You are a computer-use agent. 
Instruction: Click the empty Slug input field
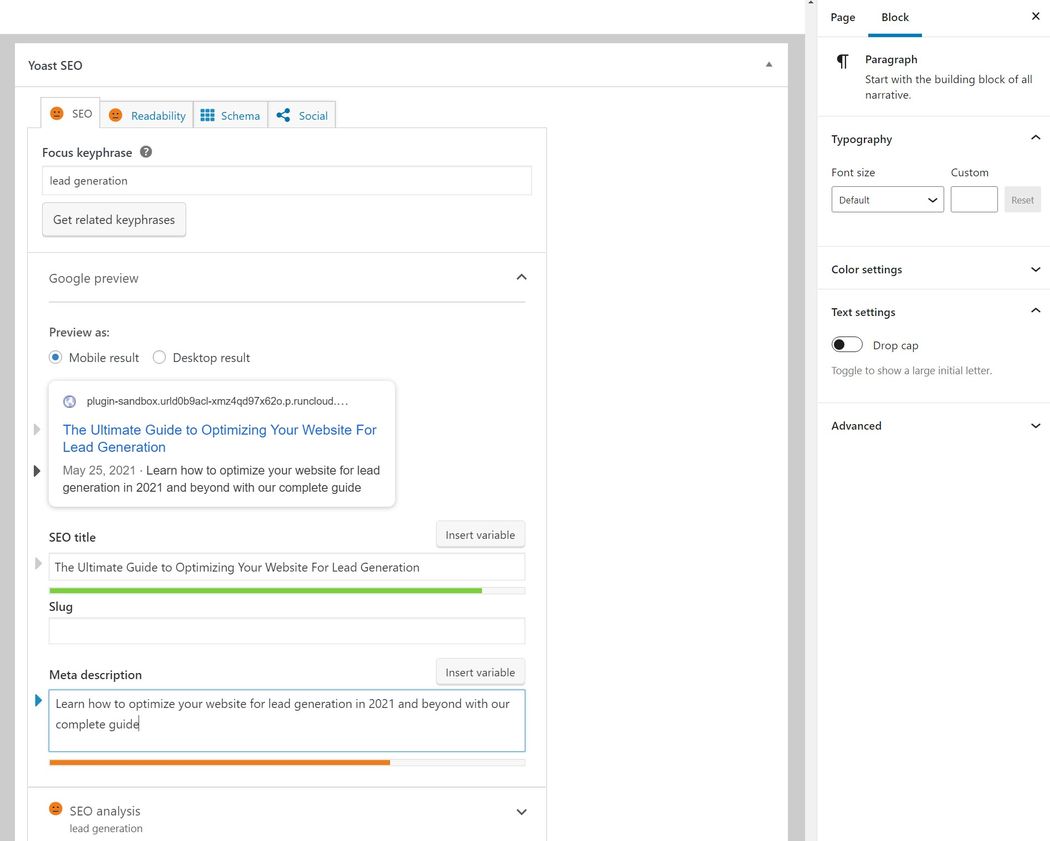point(287,631)
